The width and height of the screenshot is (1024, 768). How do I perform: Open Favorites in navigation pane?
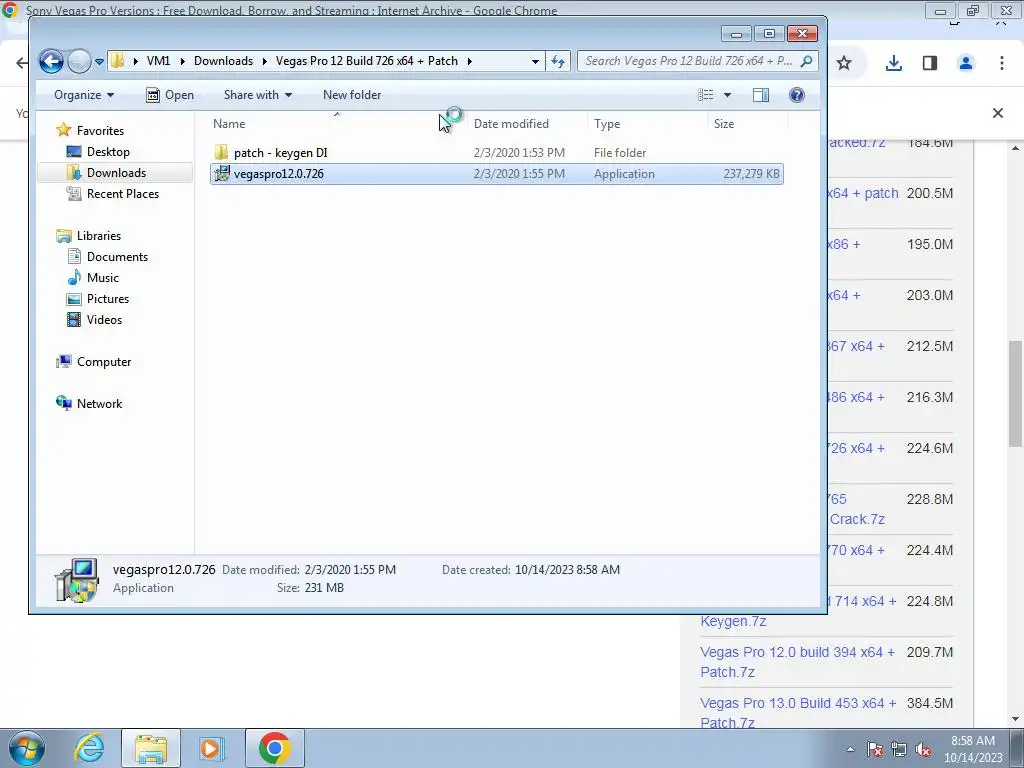tap(100, 131)
